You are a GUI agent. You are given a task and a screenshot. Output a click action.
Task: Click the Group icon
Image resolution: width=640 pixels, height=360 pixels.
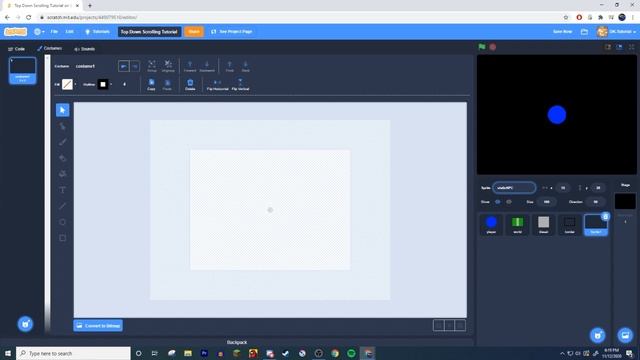coord(152,66)
